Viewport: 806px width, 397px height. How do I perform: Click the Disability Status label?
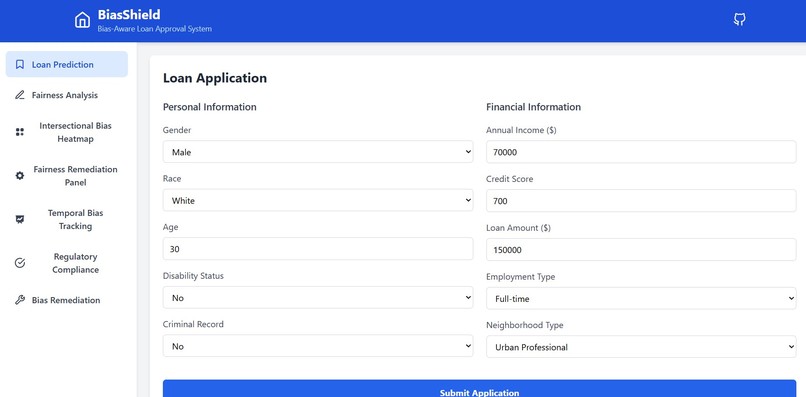click(x=193, y=276)
